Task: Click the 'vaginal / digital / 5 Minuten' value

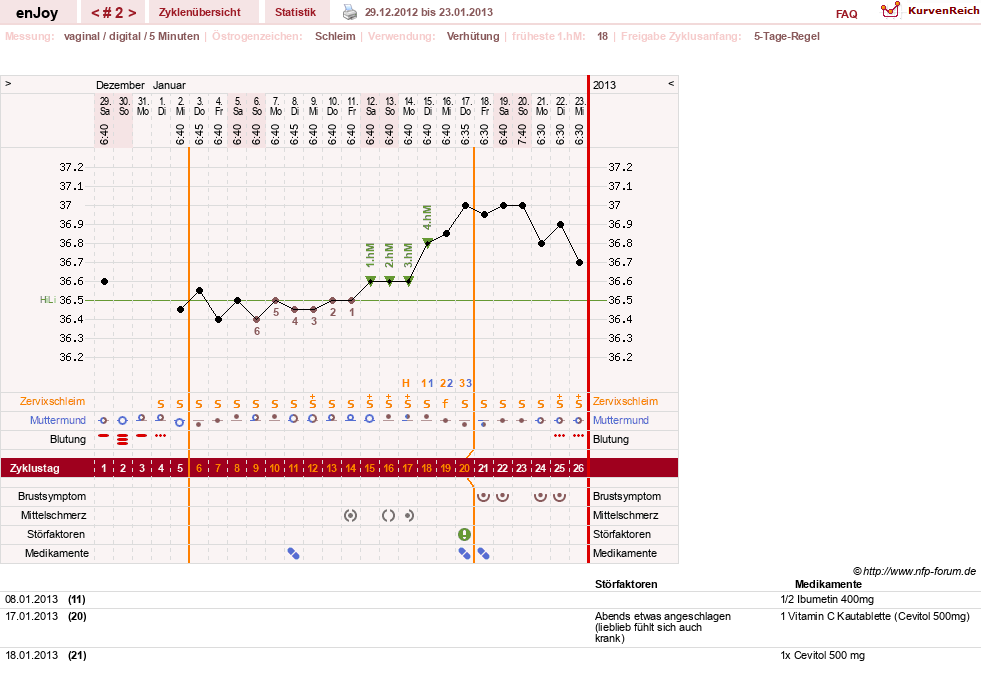Action: (x=131, y=36)
